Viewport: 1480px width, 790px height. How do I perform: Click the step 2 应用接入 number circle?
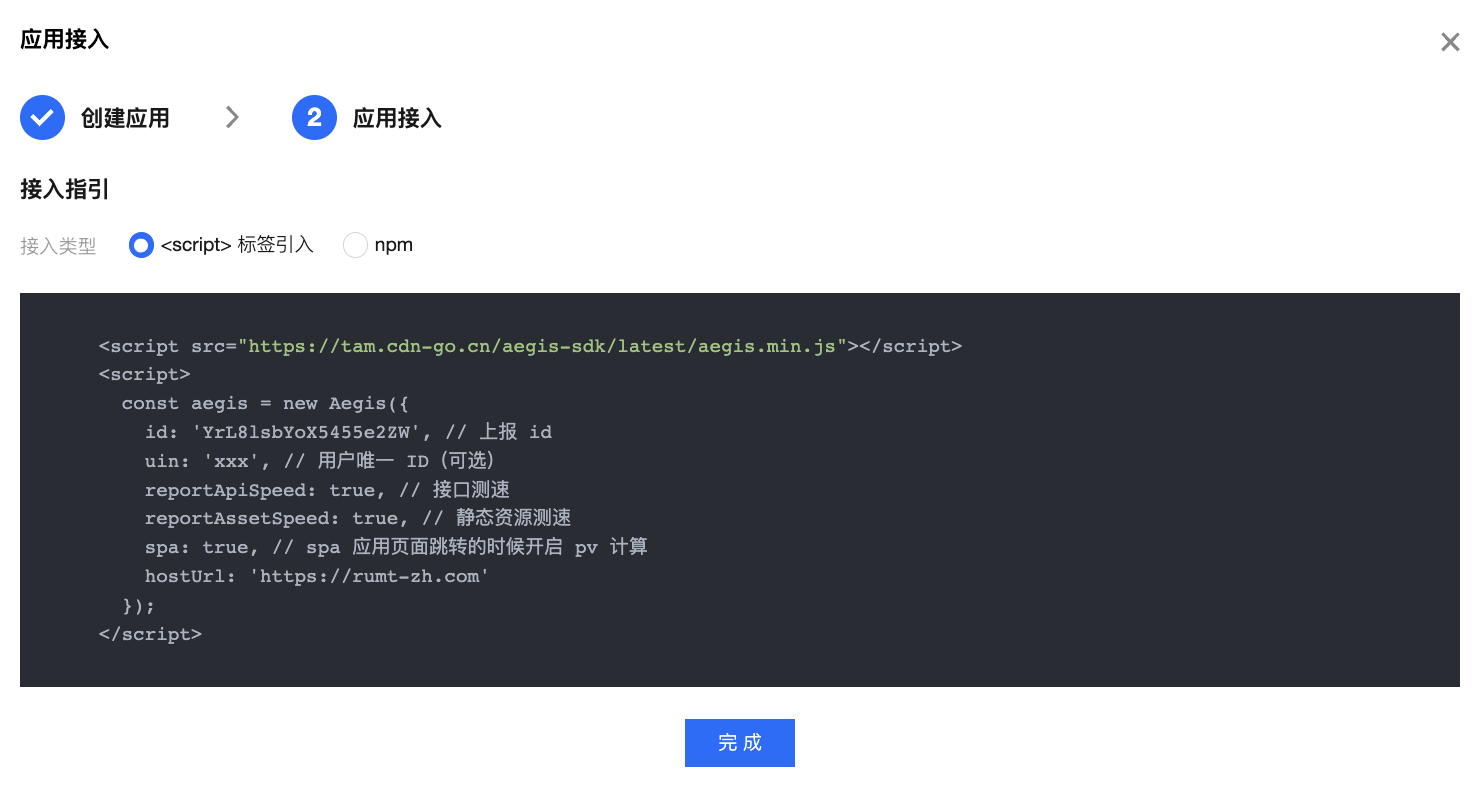[x=314, y=118]
